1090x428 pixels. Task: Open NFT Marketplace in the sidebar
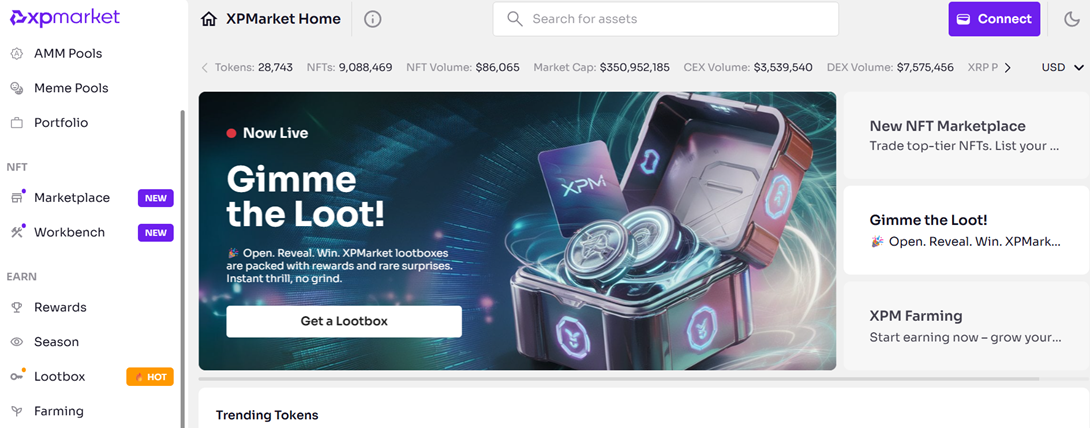tap(90, 198)
